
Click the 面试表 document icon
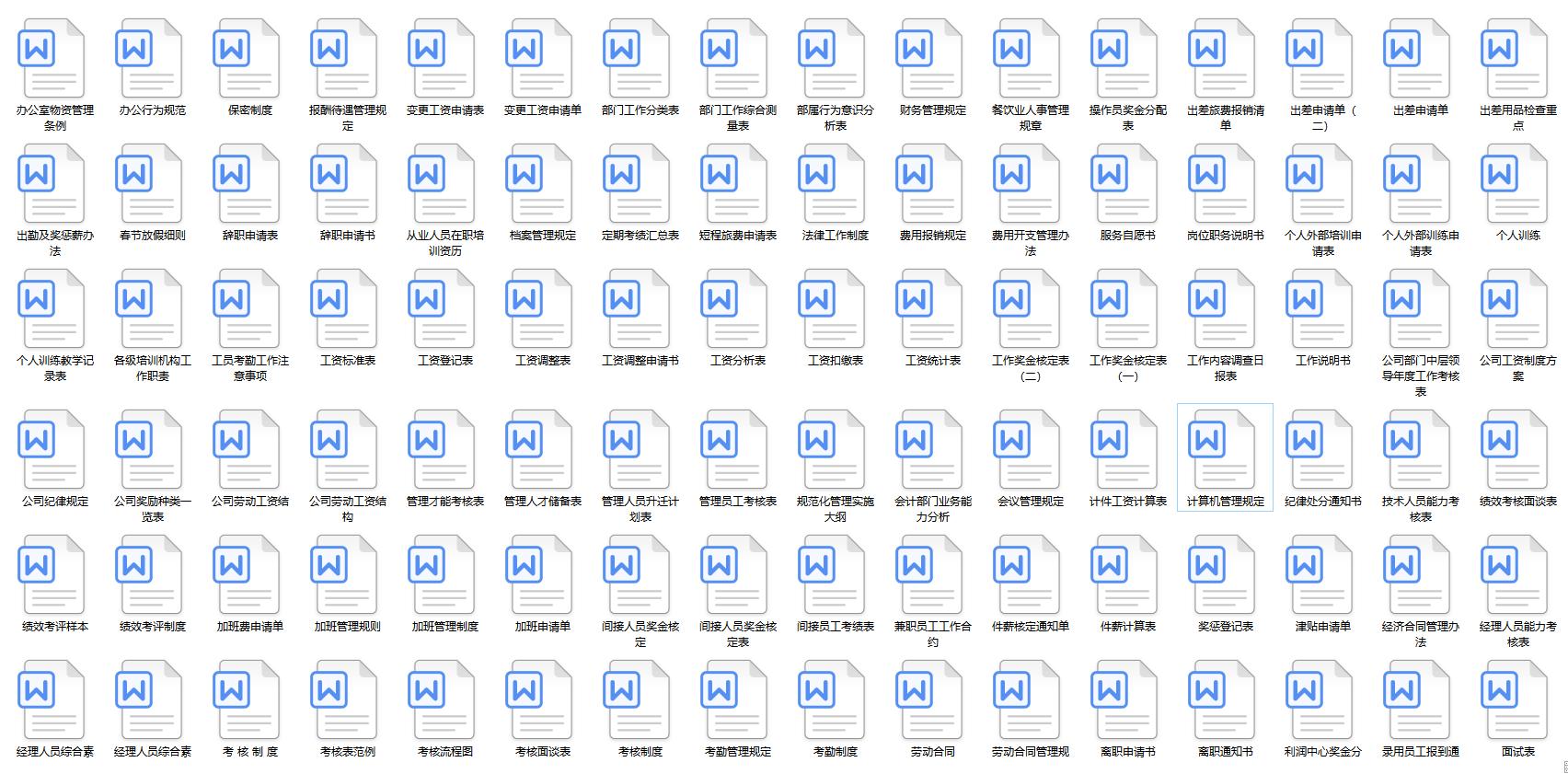(x=1515, y=699)
